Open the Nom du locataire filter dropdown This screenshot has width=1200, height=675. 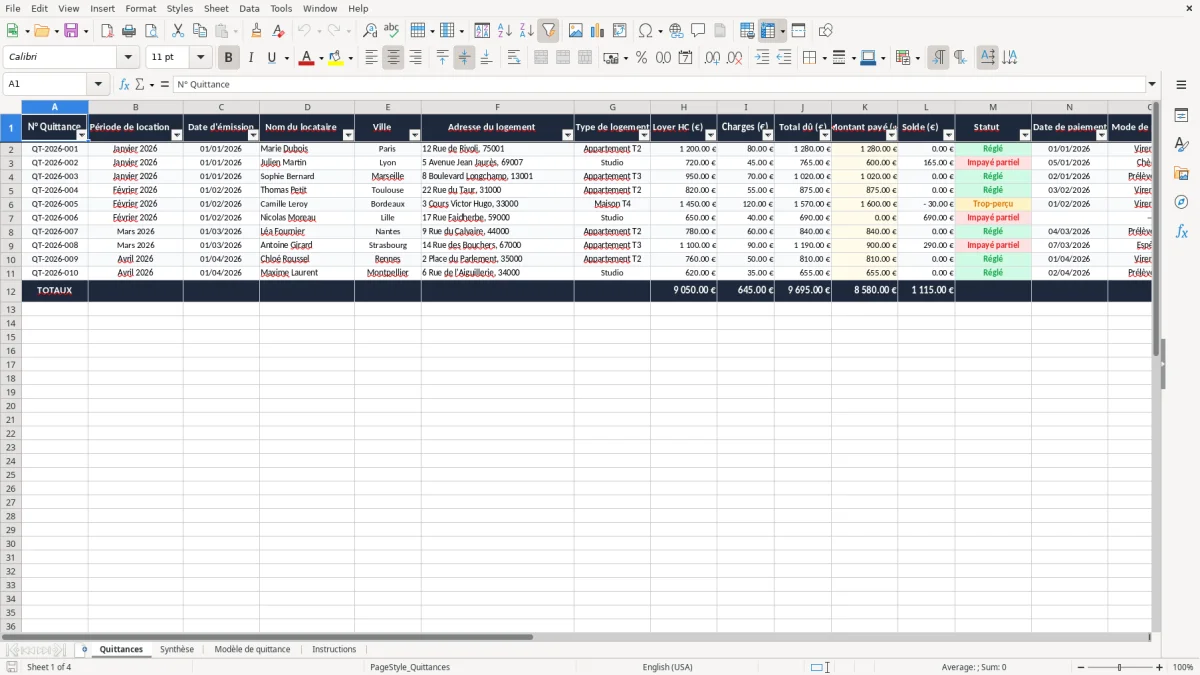(348, 135)
